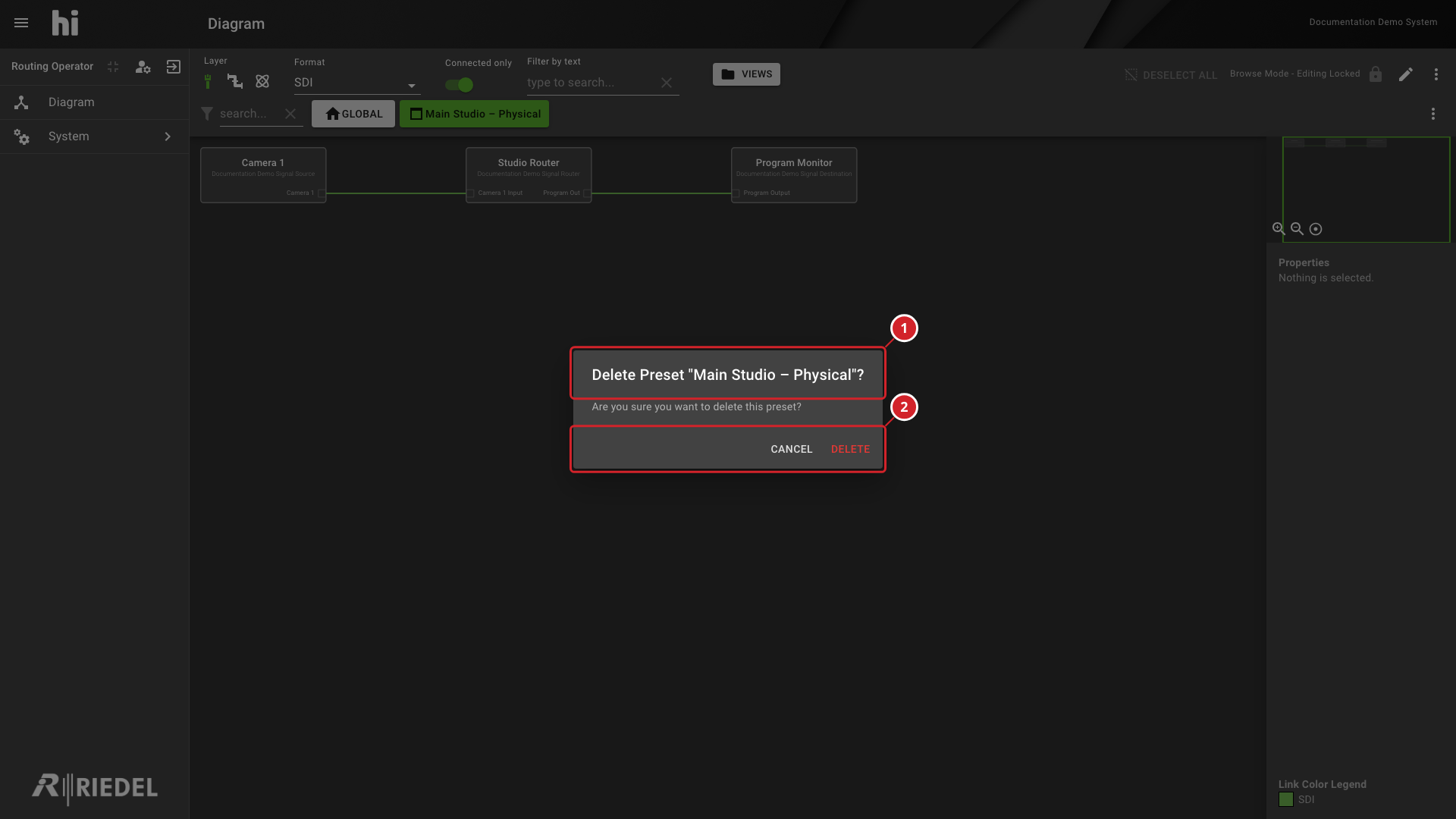Viewport: 1456px width, 819px height.
Task: Collapse the Routing Operator sidebar
Action: coord(113,67)
